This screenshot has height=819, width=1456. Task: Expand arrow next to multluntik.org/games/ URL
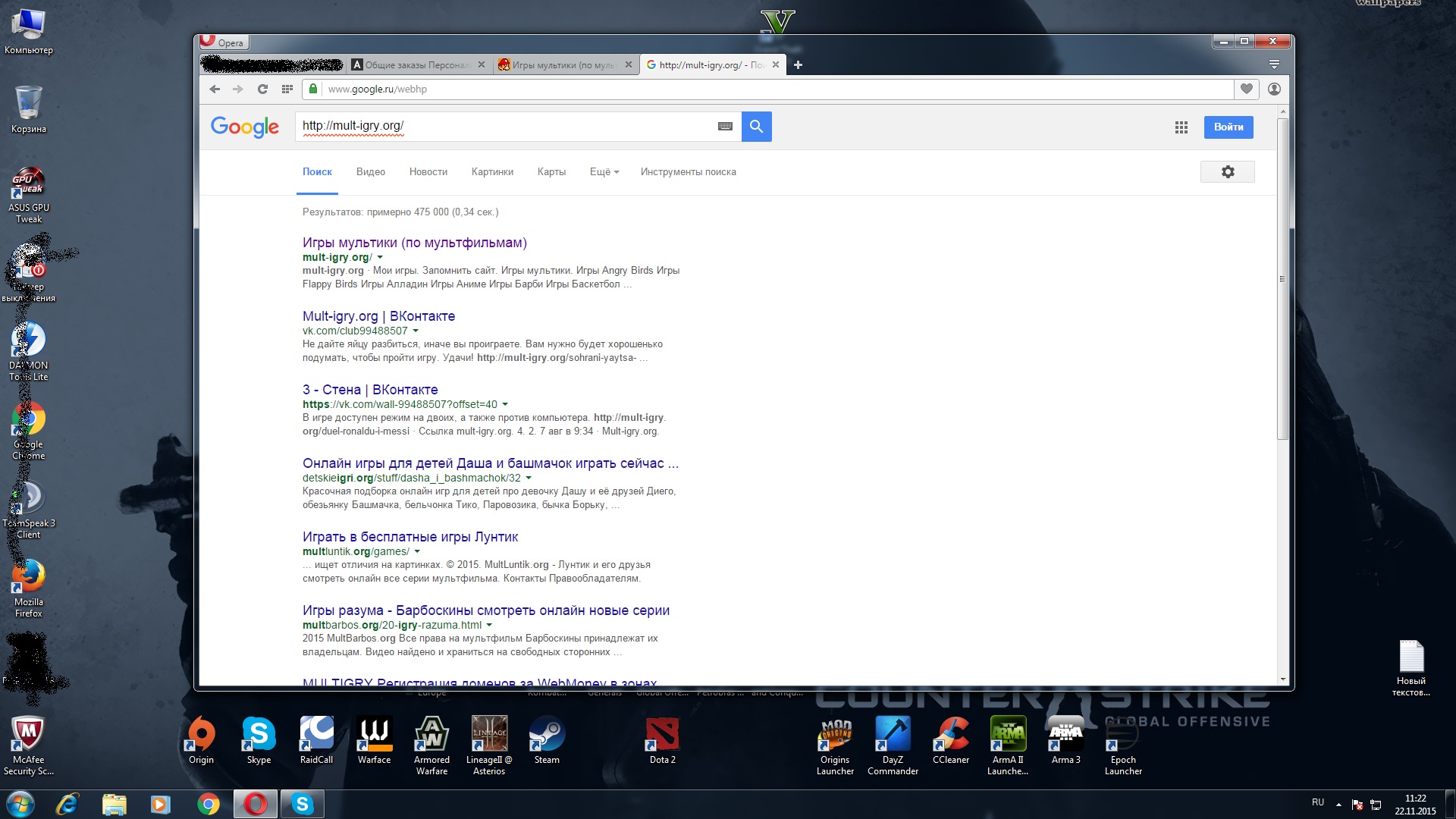[417, 552]
